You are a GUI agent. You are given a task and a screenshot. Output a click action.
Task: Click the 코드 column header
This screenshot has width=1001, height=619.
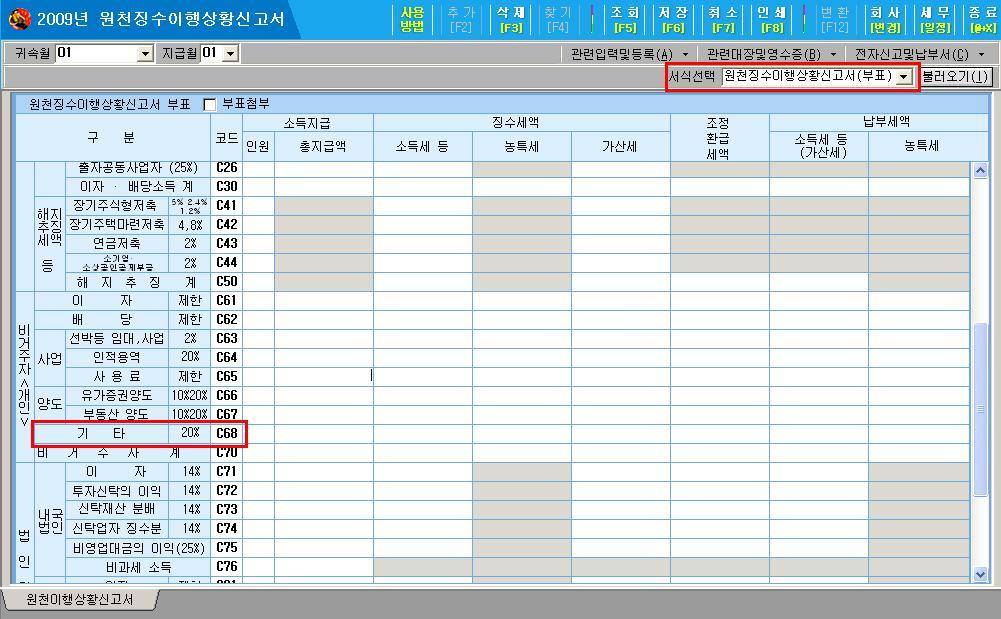tap(227, 138)
